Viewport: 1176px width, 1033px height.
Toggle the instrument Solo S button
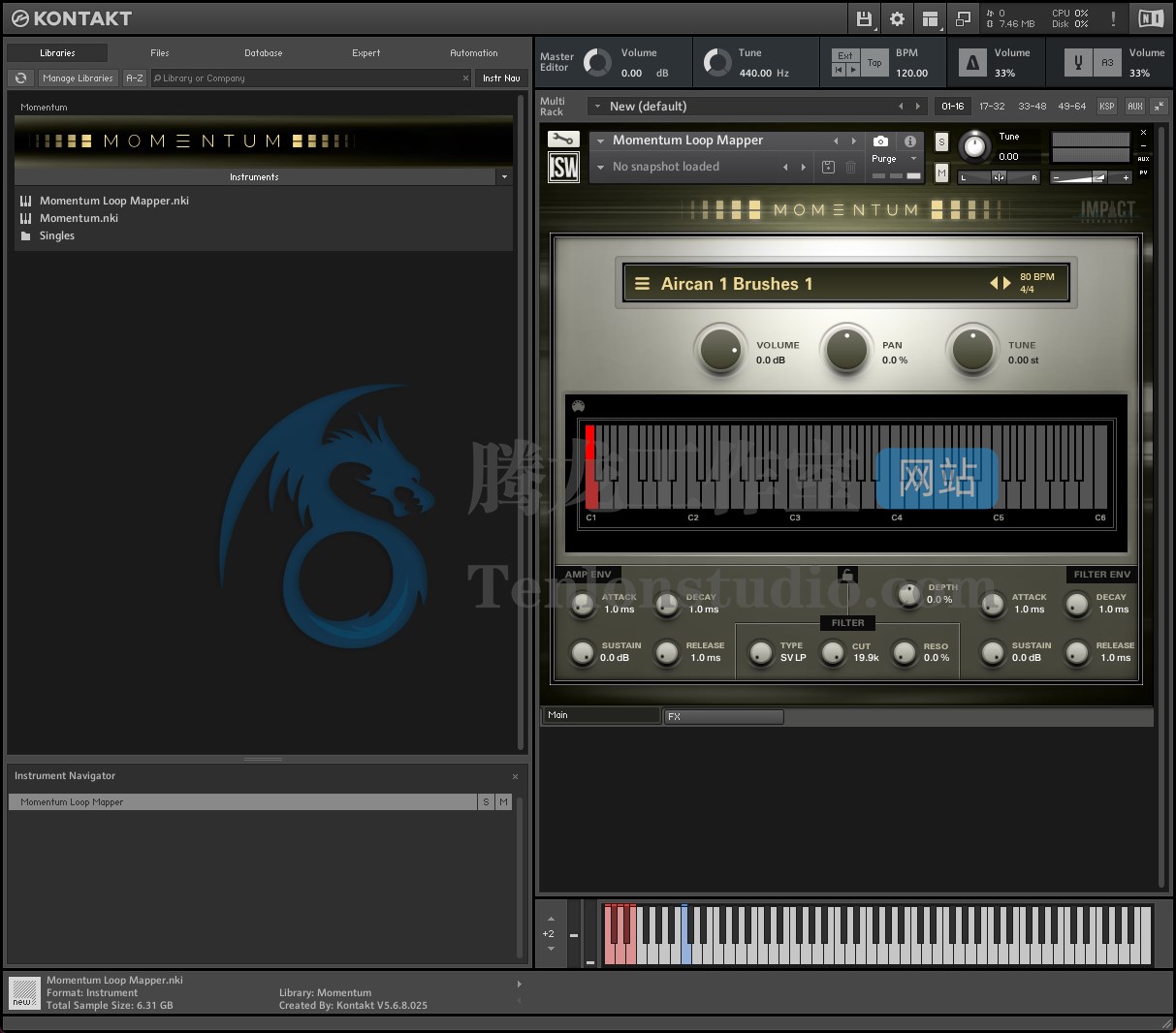pyautogui.click(x=941, y=141)
